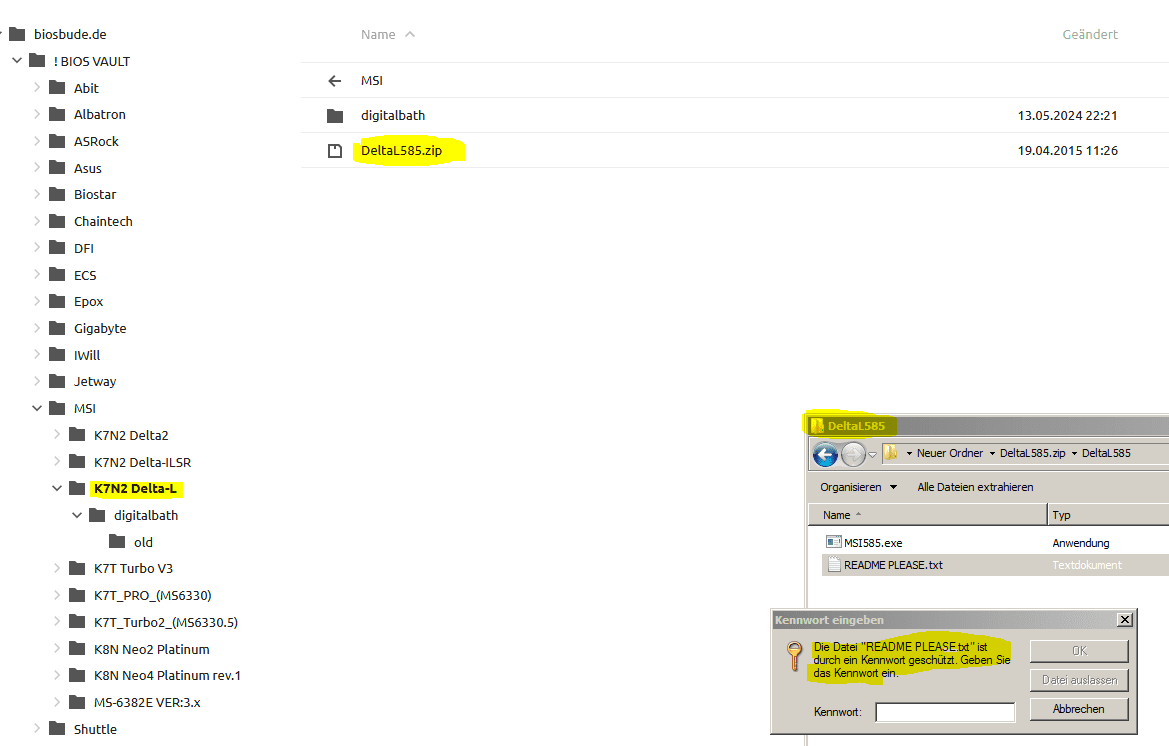Screen dimensions: 1169x746
Task: Click the old folder icon in tree
Action: 117,541
